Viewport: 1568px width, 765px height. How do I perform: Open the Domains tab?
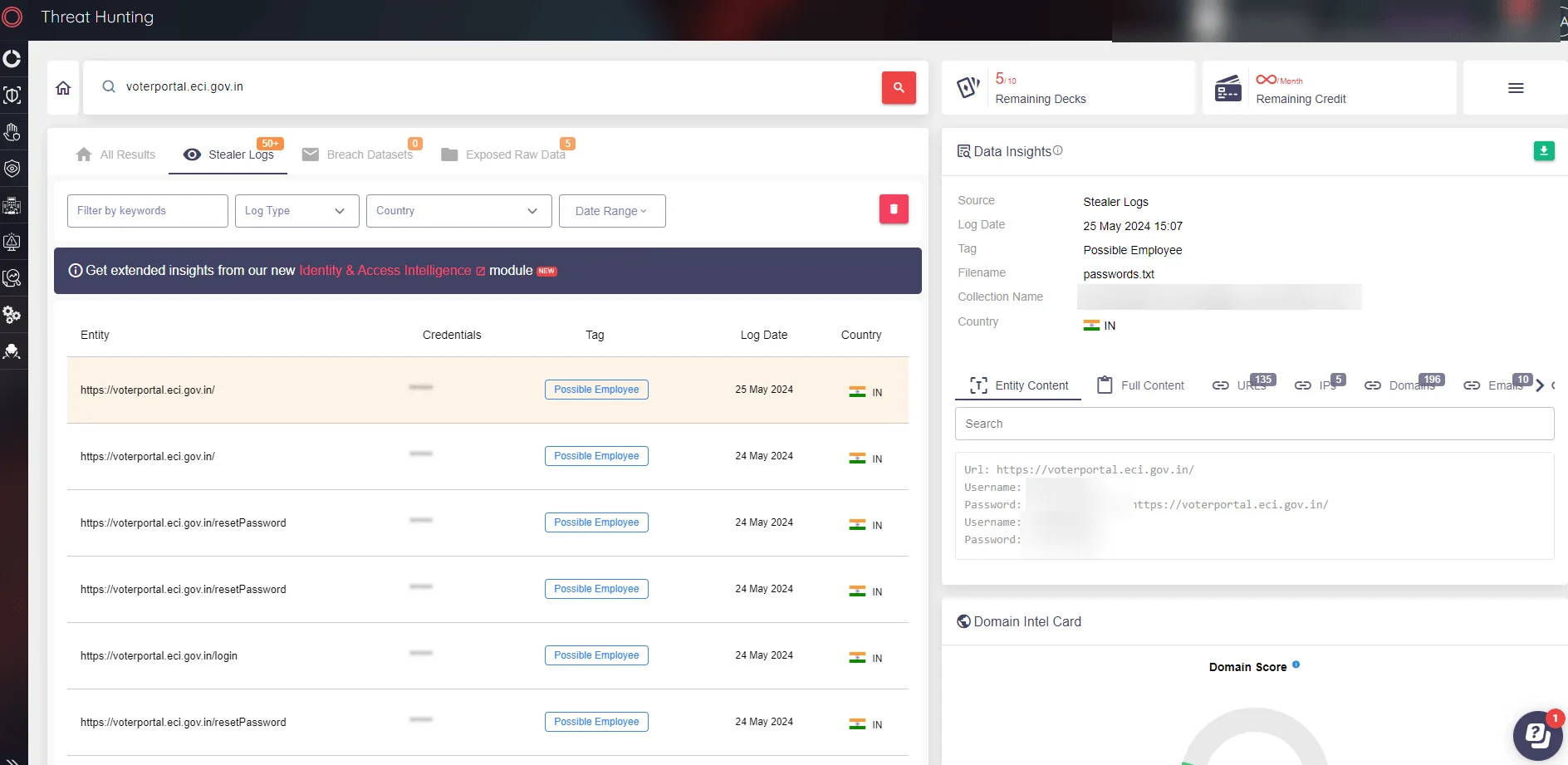click(x=1402, y=385)
